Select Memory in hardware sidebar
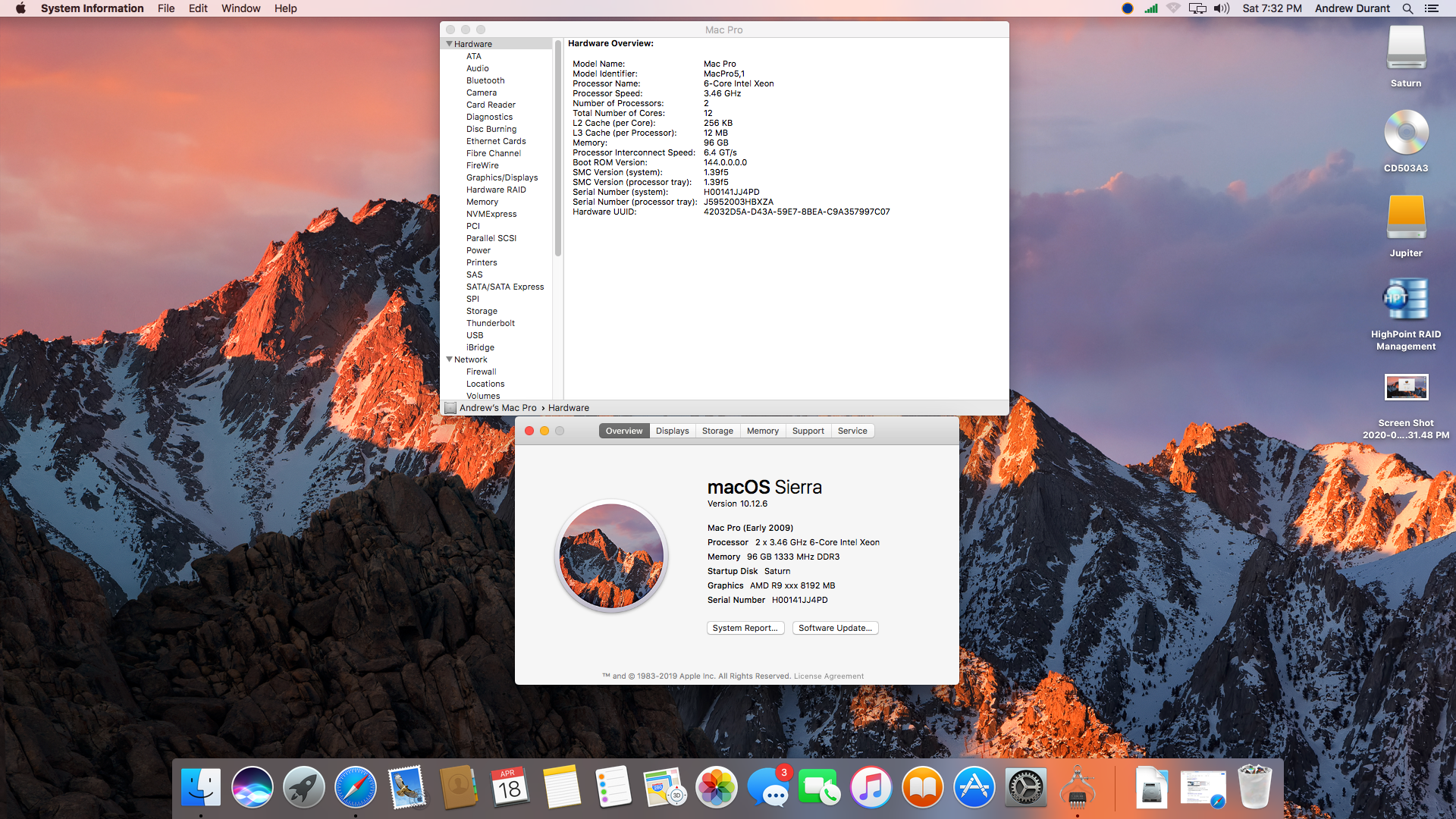 [x=482, y=202]
